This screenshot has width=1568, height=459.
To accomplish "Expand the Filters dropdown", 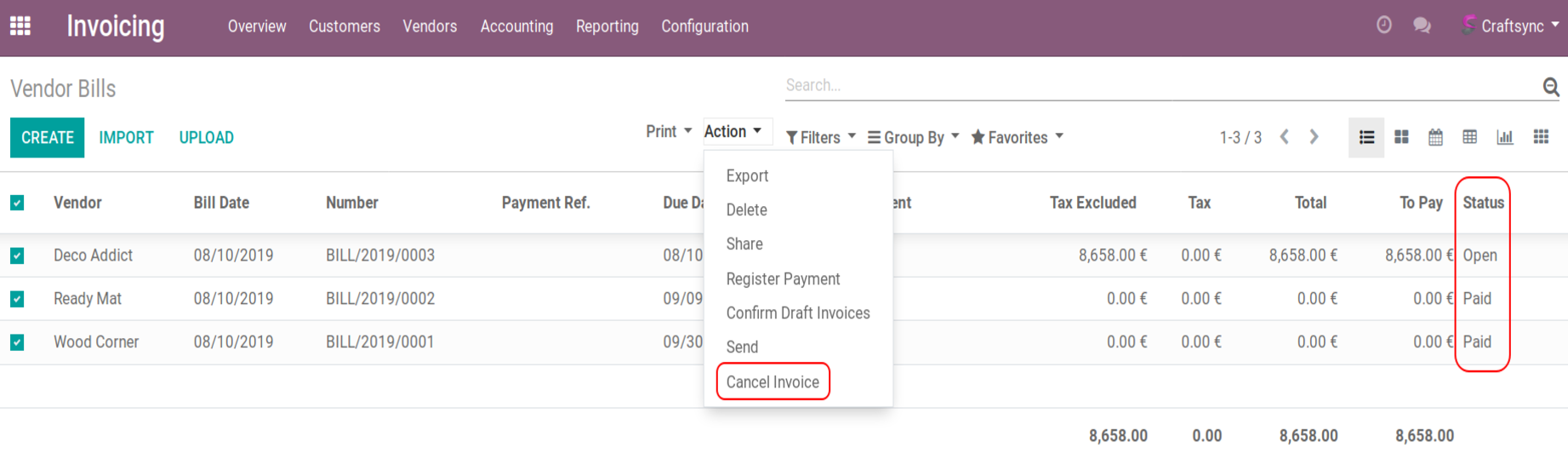I will (820, 137).
